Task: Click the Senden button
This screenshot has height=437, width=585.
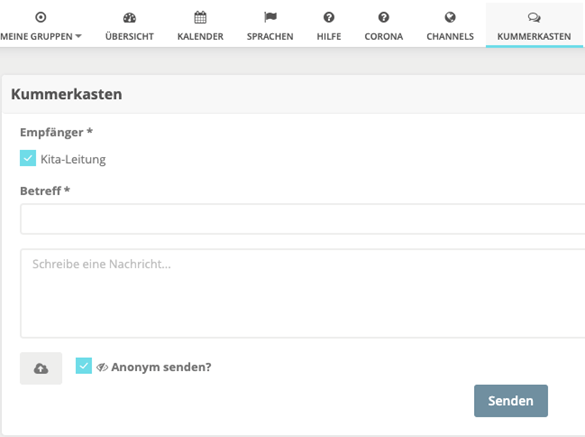Action: 511,401
